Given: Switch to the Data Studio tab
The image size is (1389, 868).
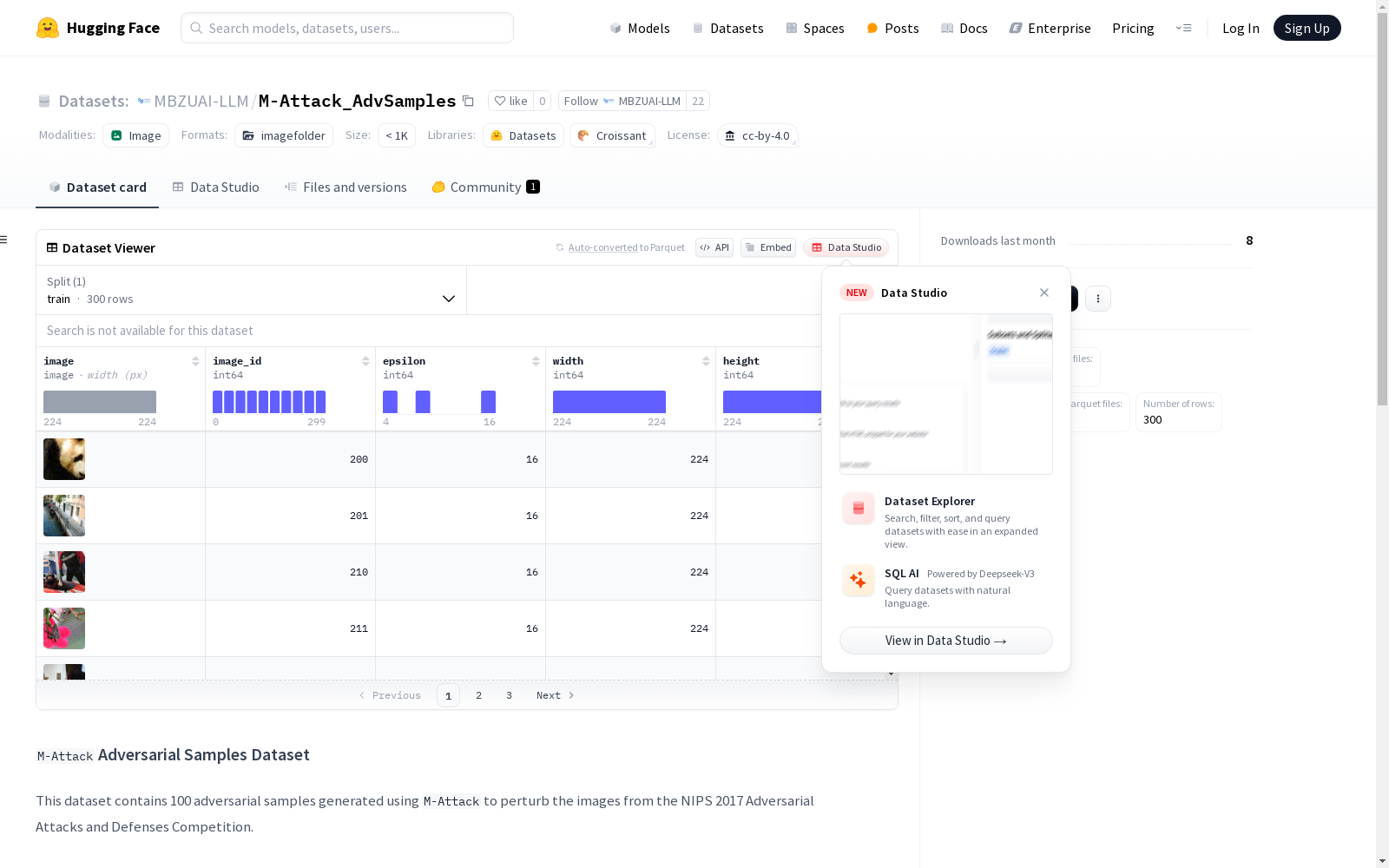Looking at the screenshot, I should 215,187.
